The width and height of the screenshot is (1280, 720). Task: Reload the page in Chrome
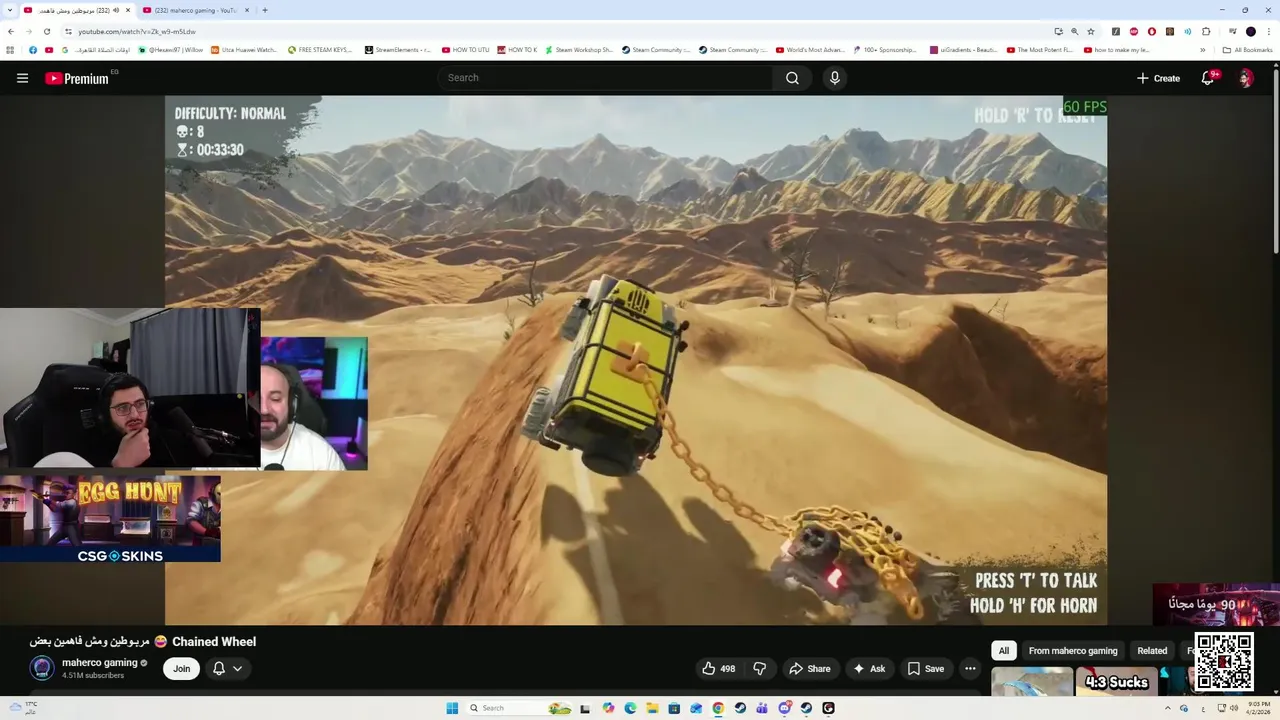pos(47,31)
